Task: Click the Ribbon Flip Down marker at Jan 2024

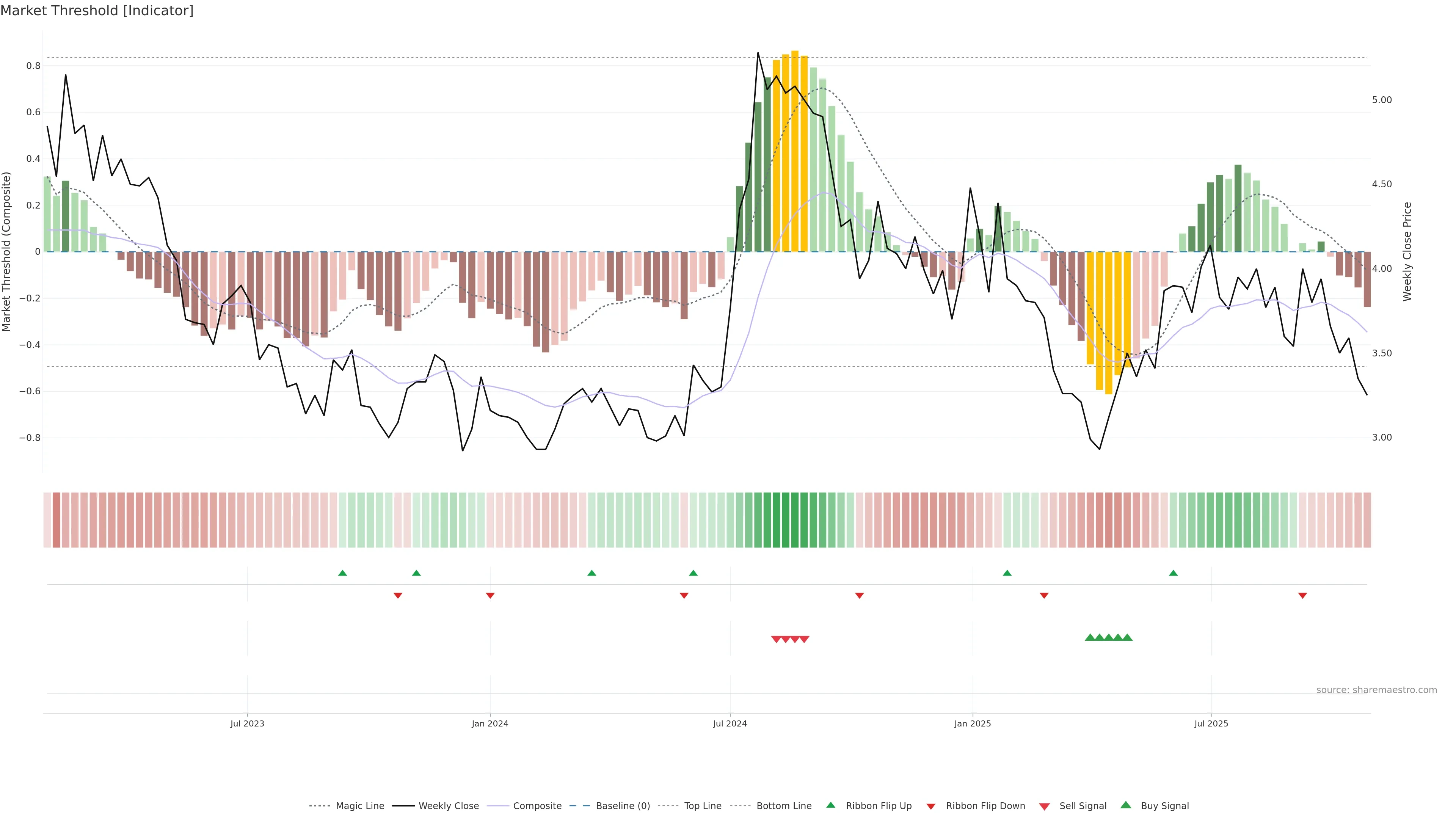Action: [490, 596]
